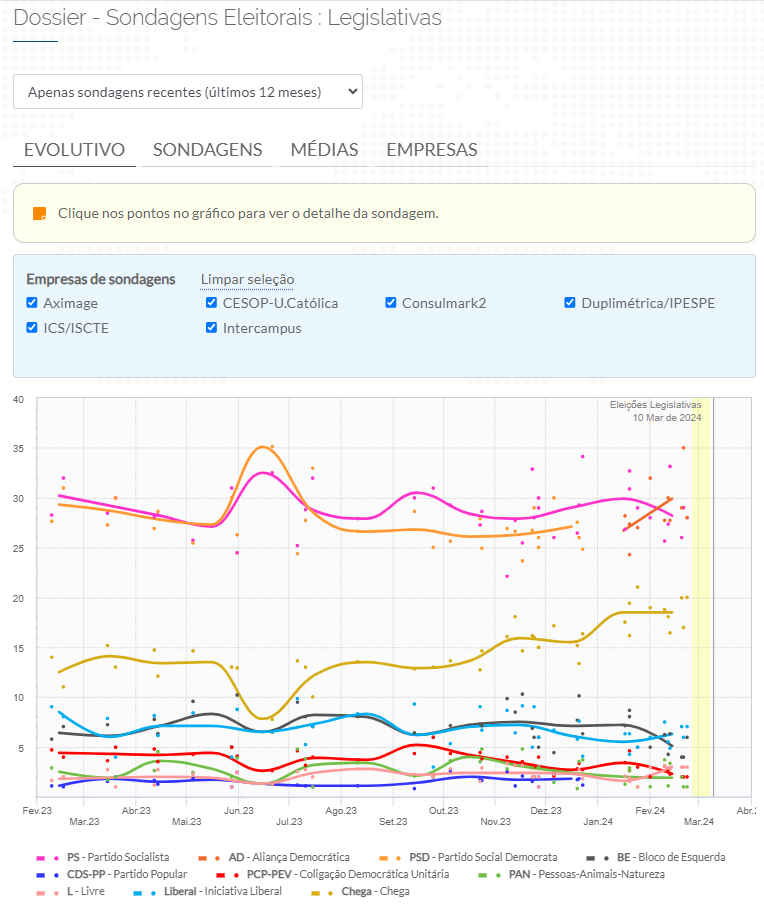Image resolution: width=764 pixels, height=912 pixels.
Task: Toggle BE Bloco de Esquerda legend entry
Action: (599, 858)
